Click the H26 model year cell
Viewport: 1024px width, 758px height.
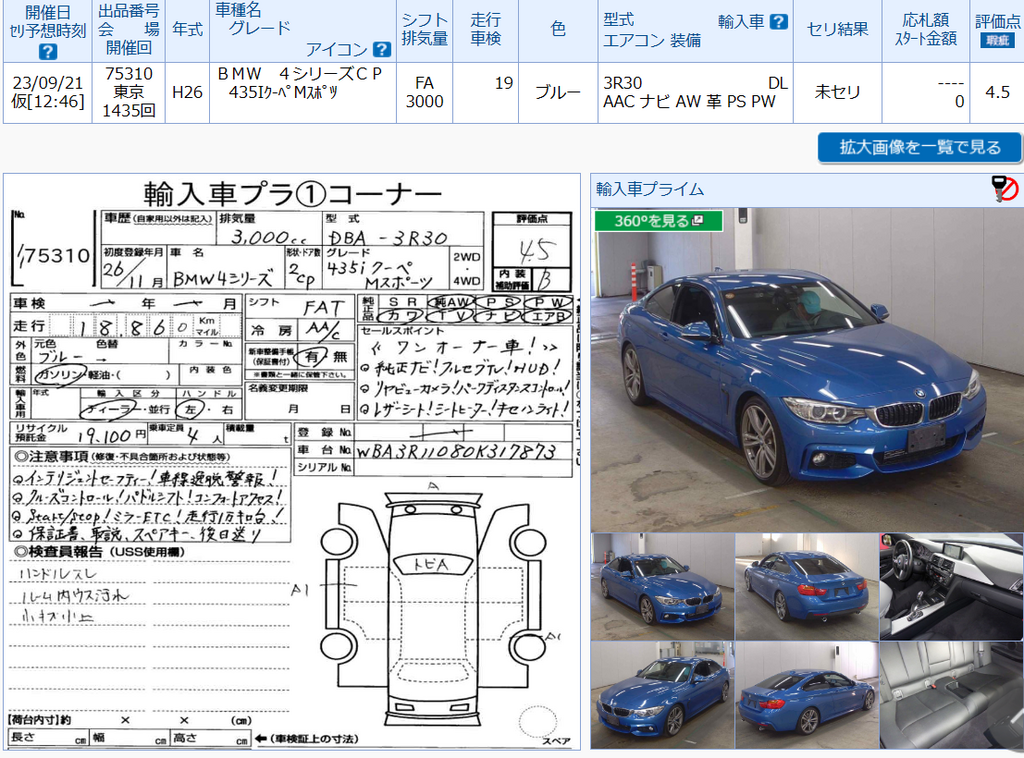click(x=187, y=93)
